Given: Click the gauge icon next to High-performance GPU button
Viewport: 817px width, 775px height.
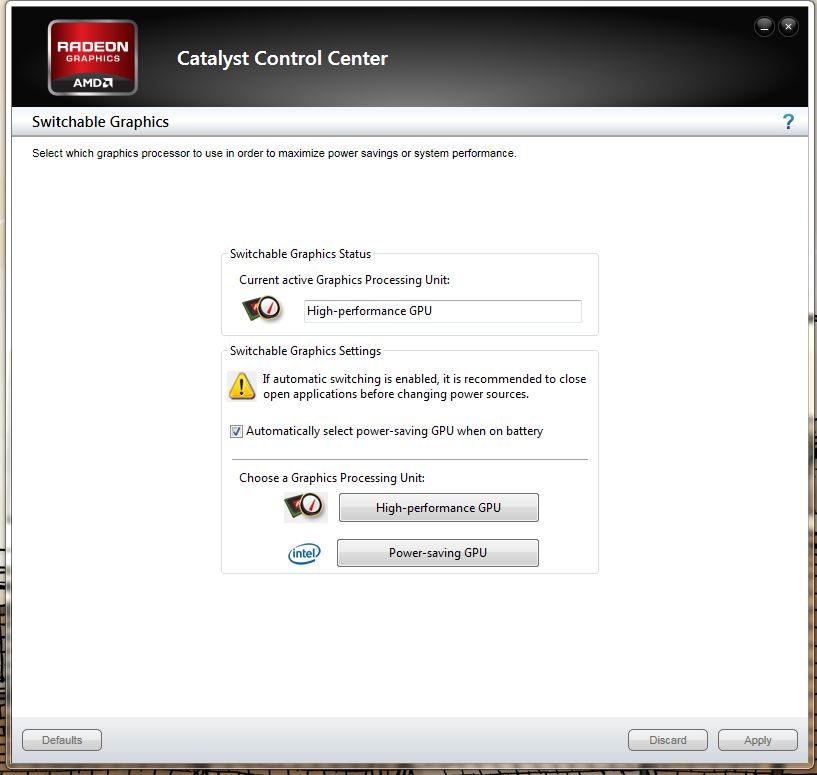Looking at the screenshot, I should pyautogui.click(x=306, y=507).
